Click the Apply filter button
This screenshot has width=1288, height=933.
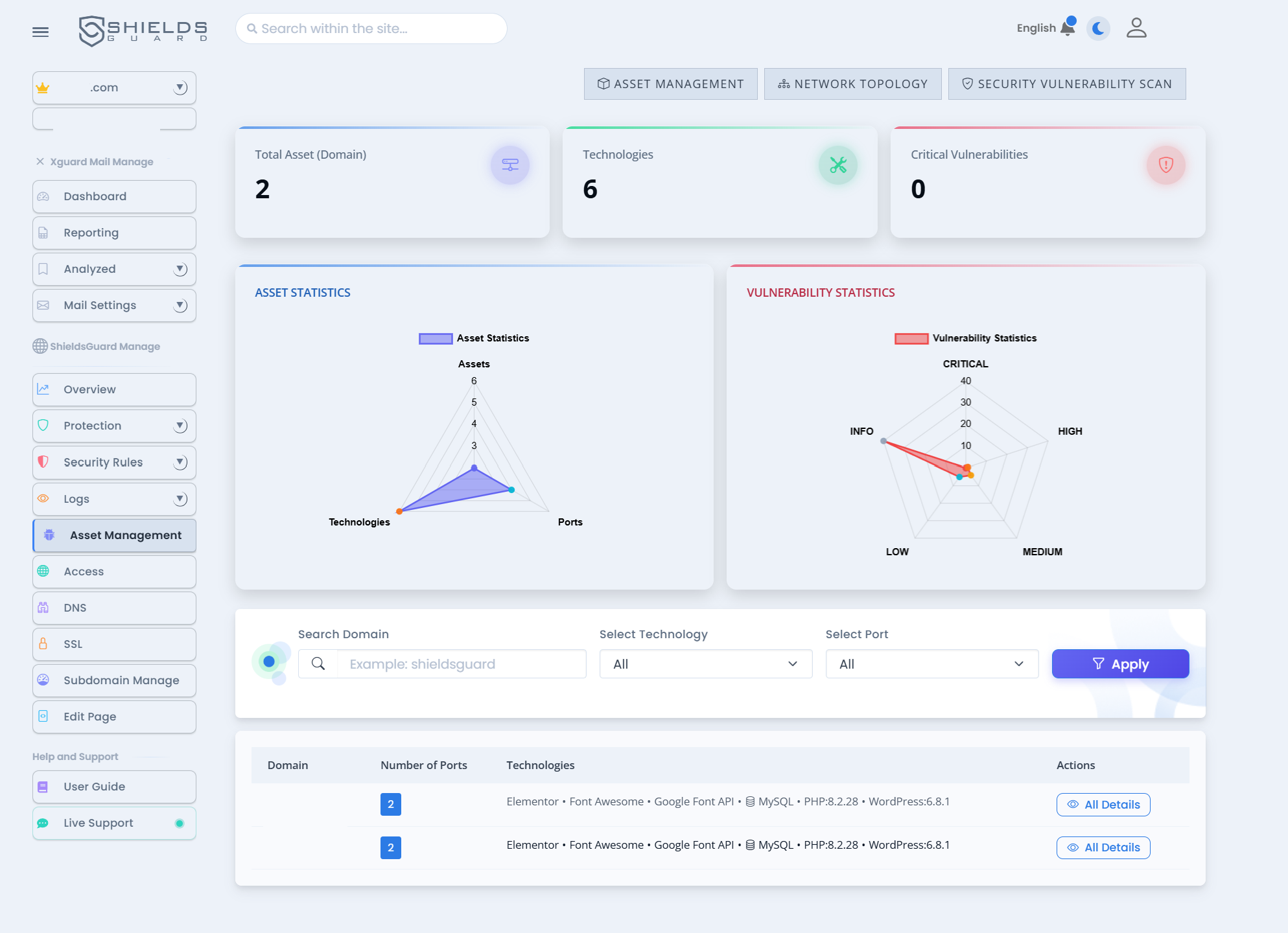click(1119, 663)
